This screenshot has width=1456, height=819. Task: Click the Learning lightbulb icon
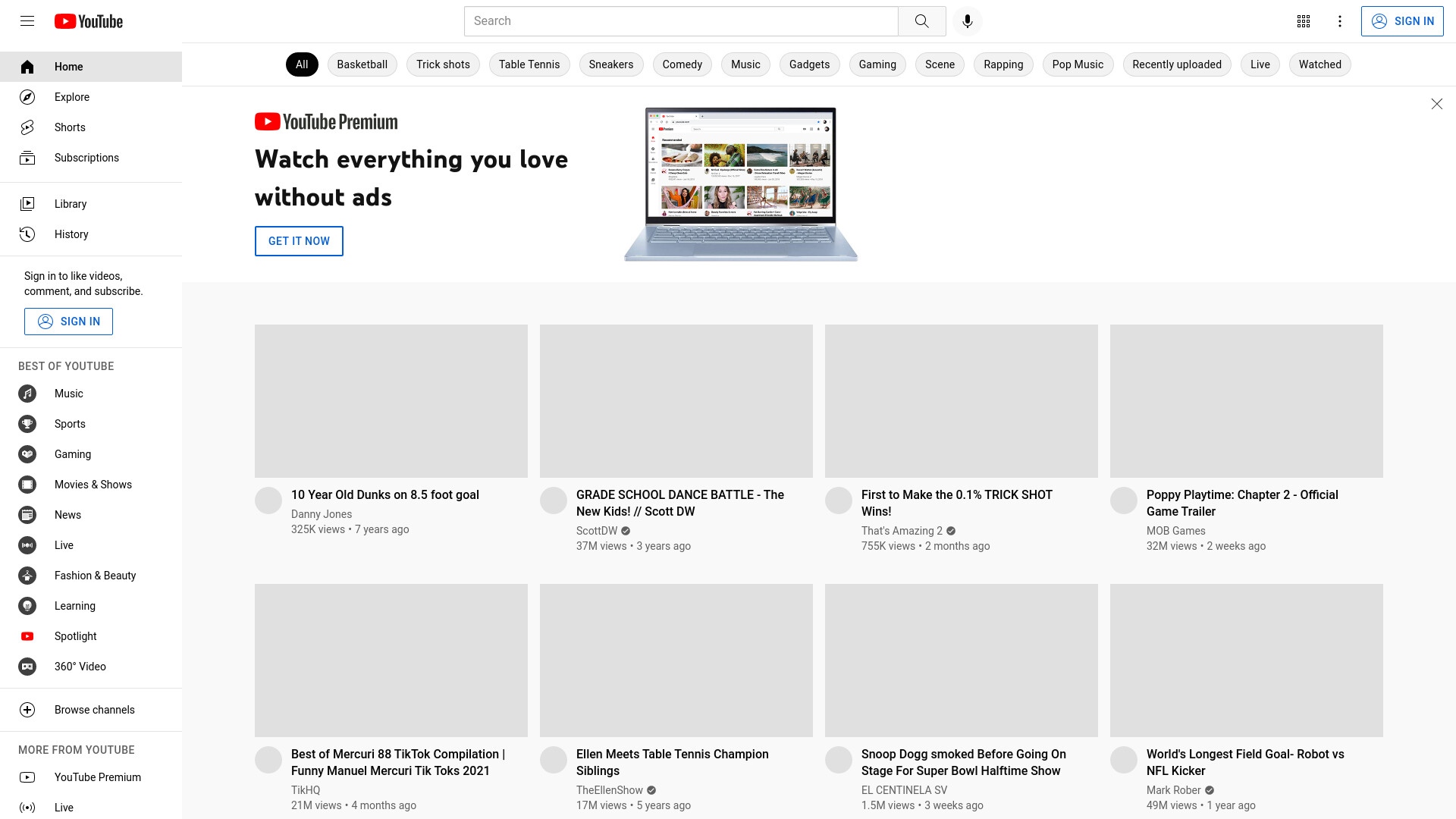(x=27, y=606)
